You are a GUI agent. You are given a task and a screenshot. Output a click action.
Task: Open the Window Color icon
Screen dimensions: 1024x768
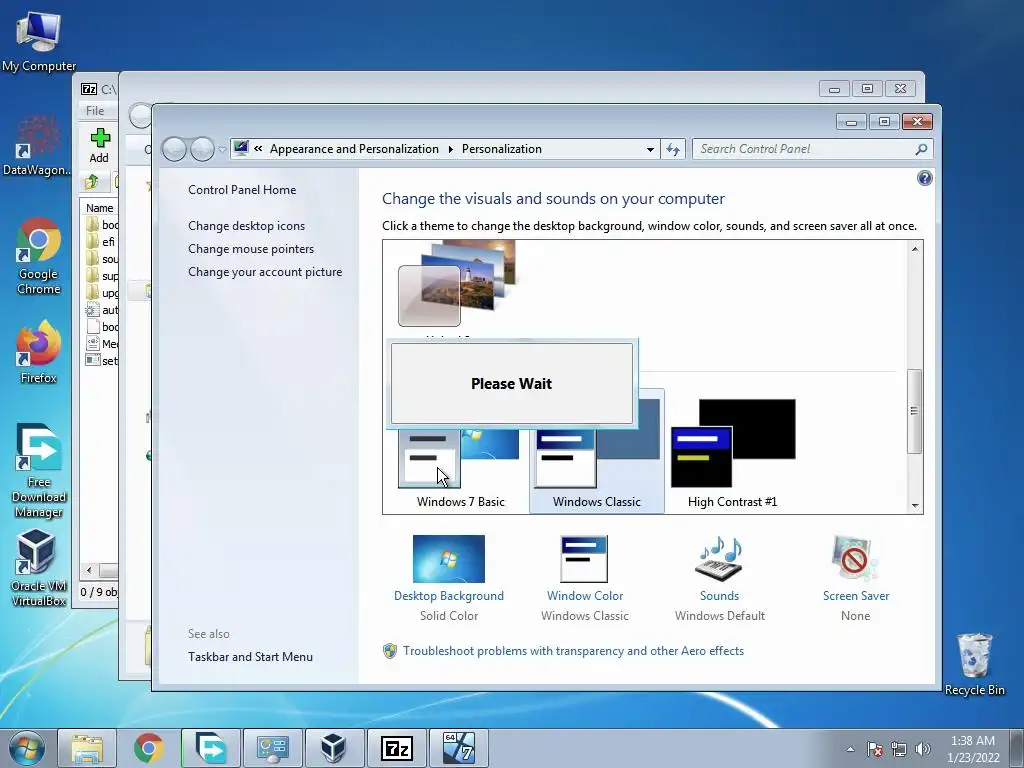tap(584, 559)
